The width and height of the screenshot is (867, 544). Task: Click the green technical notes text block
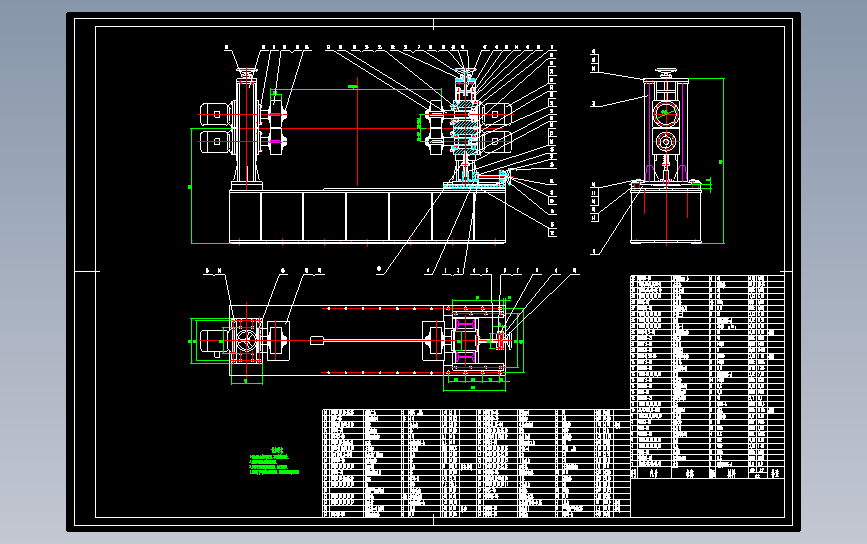point(274,461)
